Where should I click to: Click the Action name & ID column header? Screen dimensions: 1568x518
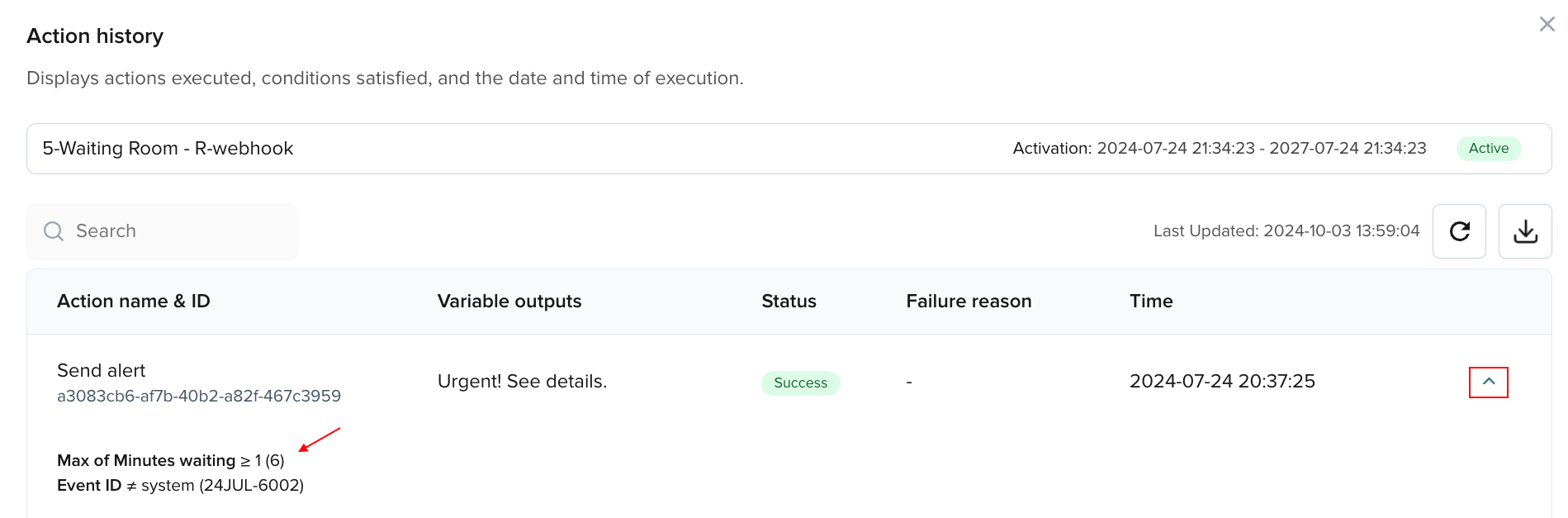[x=134, y=302]
